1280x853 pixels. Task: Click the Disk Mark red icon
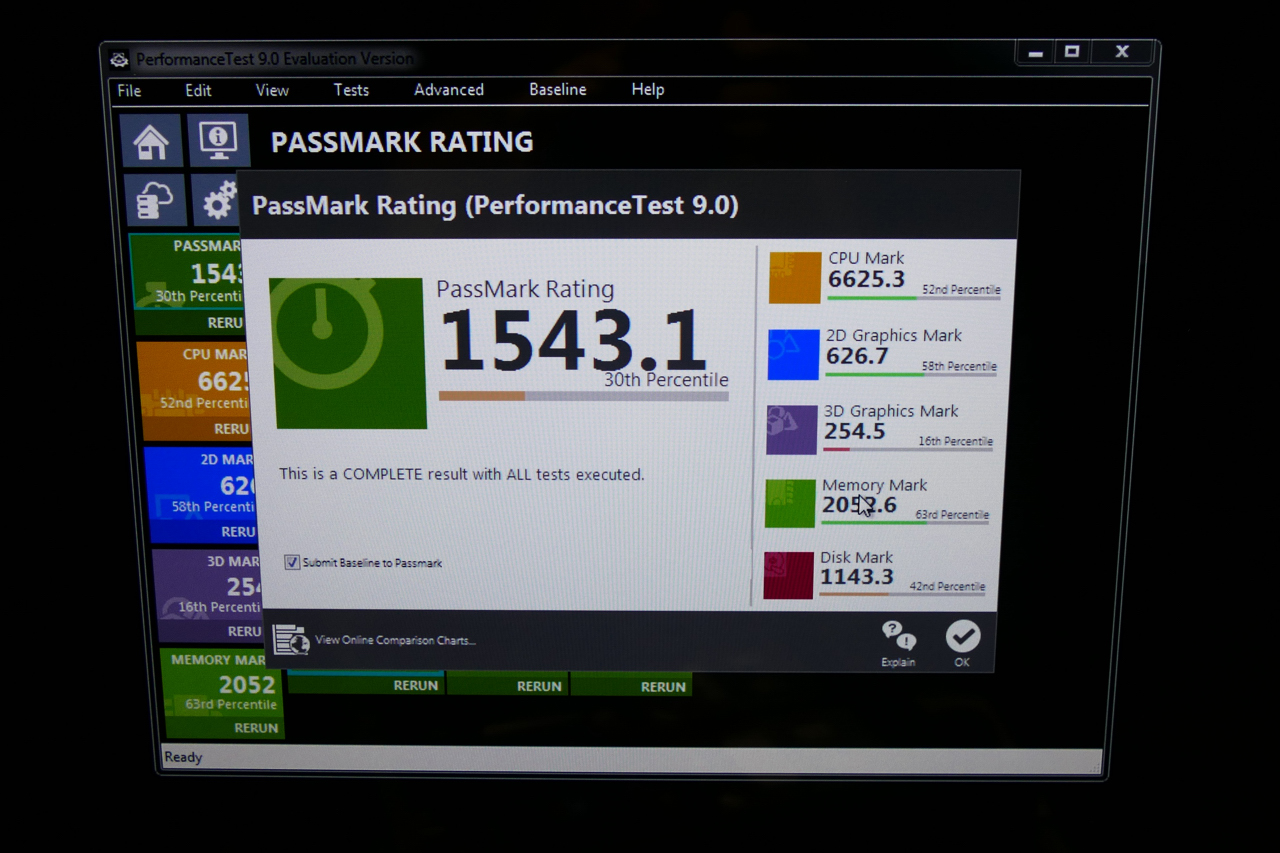788,575
